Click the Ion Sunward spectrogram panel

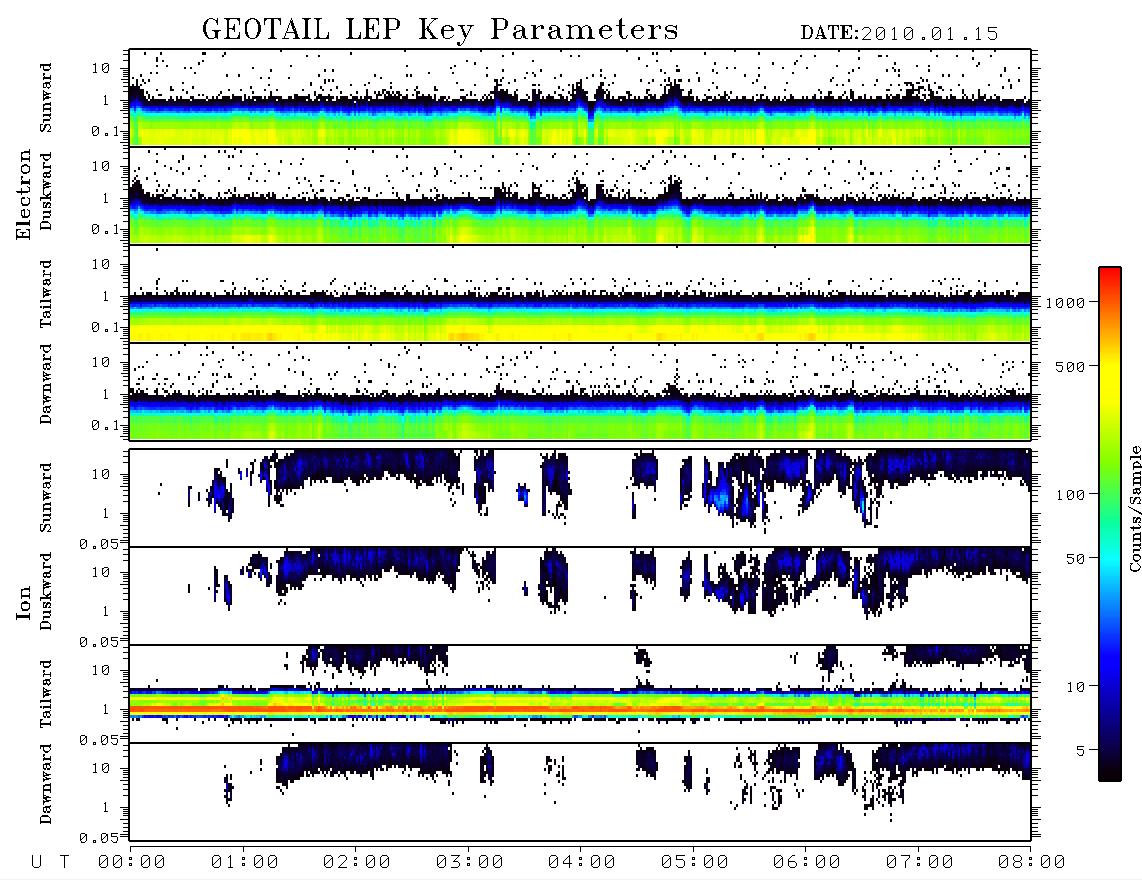click(x=580, y=498)
